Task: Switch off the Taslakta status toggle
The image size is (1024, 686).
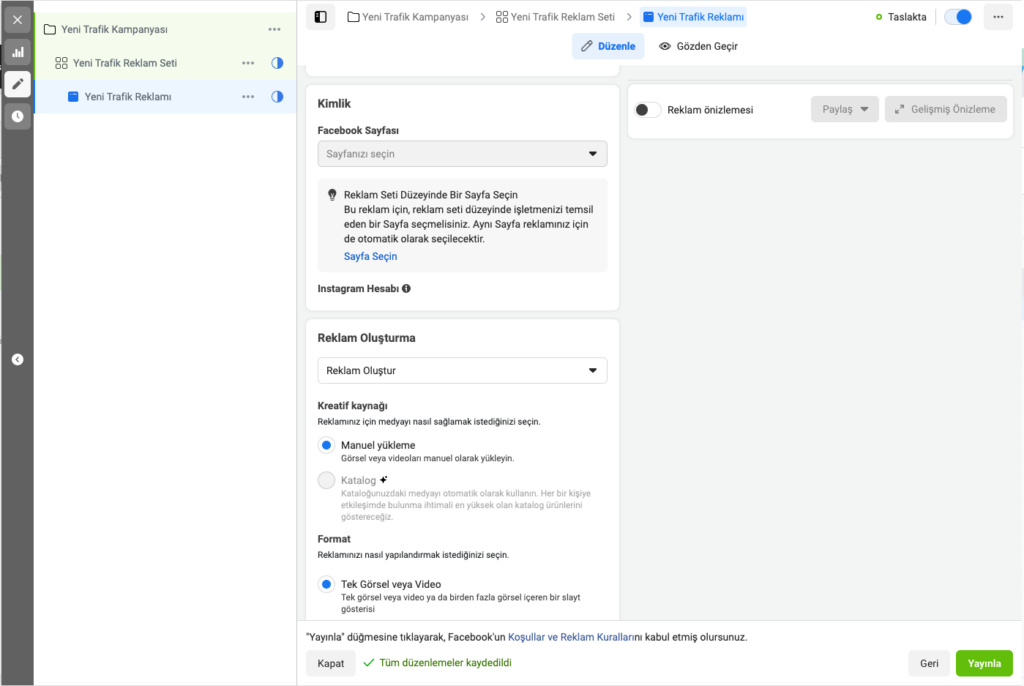Action: (957, 17)
